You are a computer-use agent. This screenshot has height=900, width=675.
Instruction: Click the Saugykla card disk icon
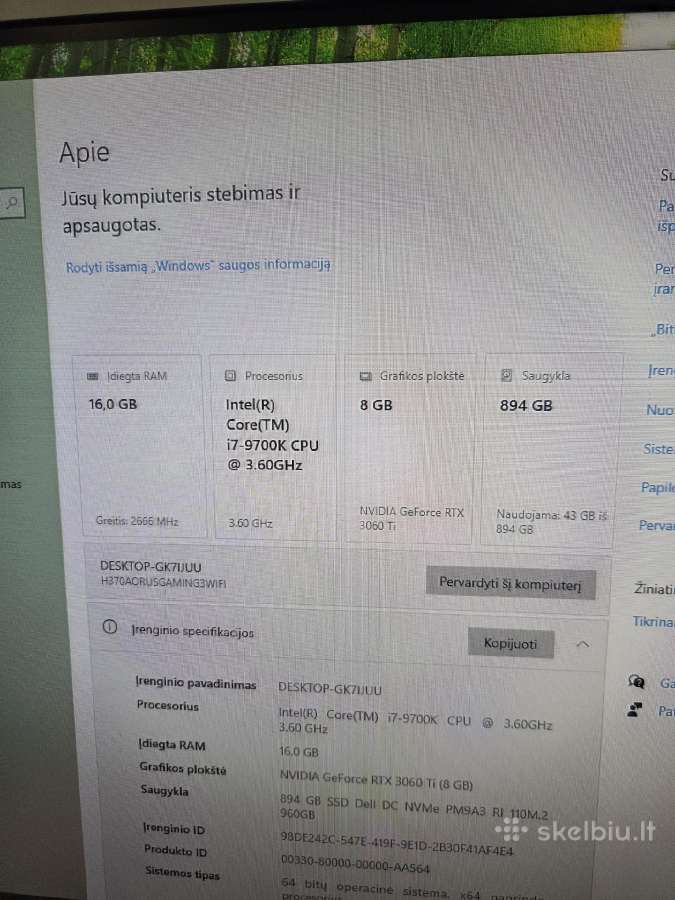(506, 375)
